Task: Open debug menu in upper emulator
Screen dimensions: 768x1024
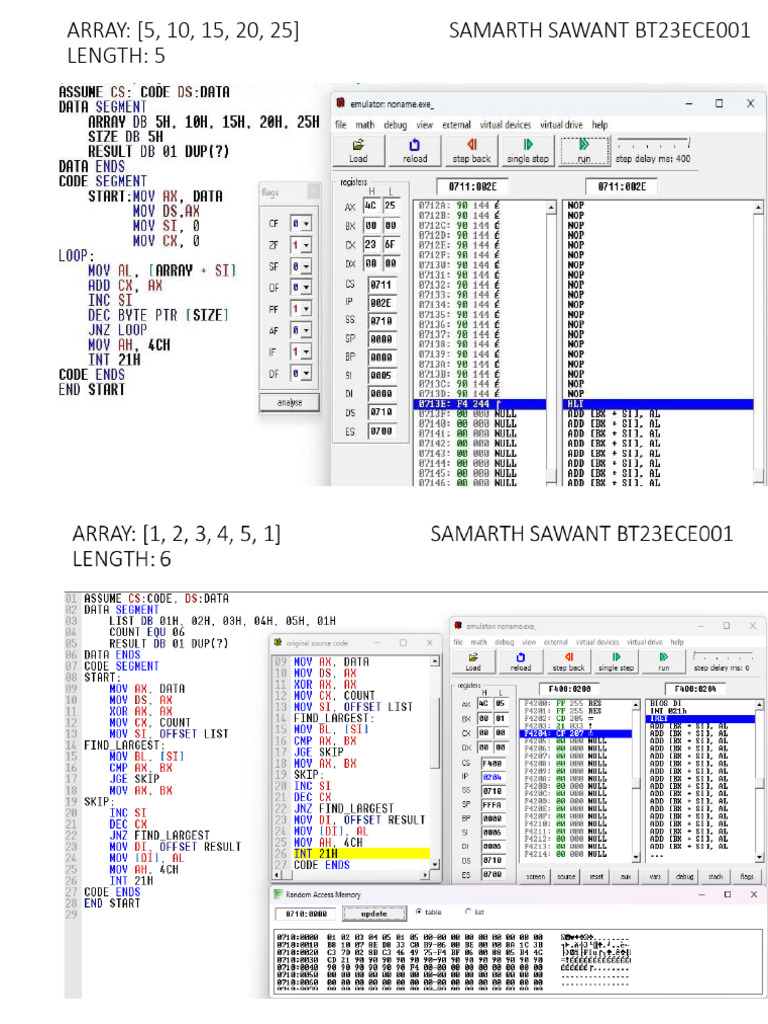Action: coord(395,125)
